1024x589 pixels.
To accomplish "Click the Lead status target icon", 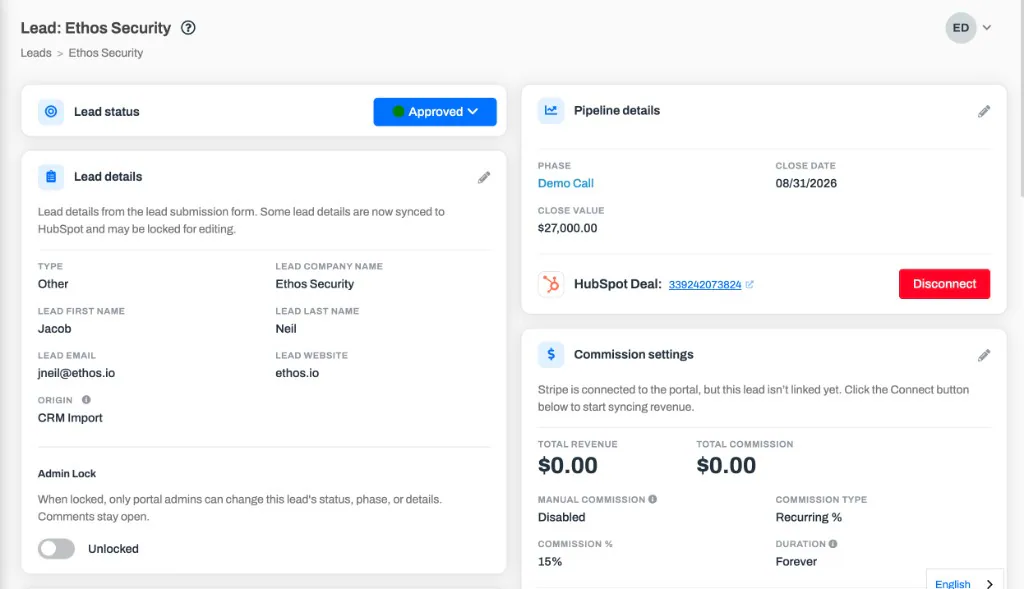I will [x=51, y=112].
